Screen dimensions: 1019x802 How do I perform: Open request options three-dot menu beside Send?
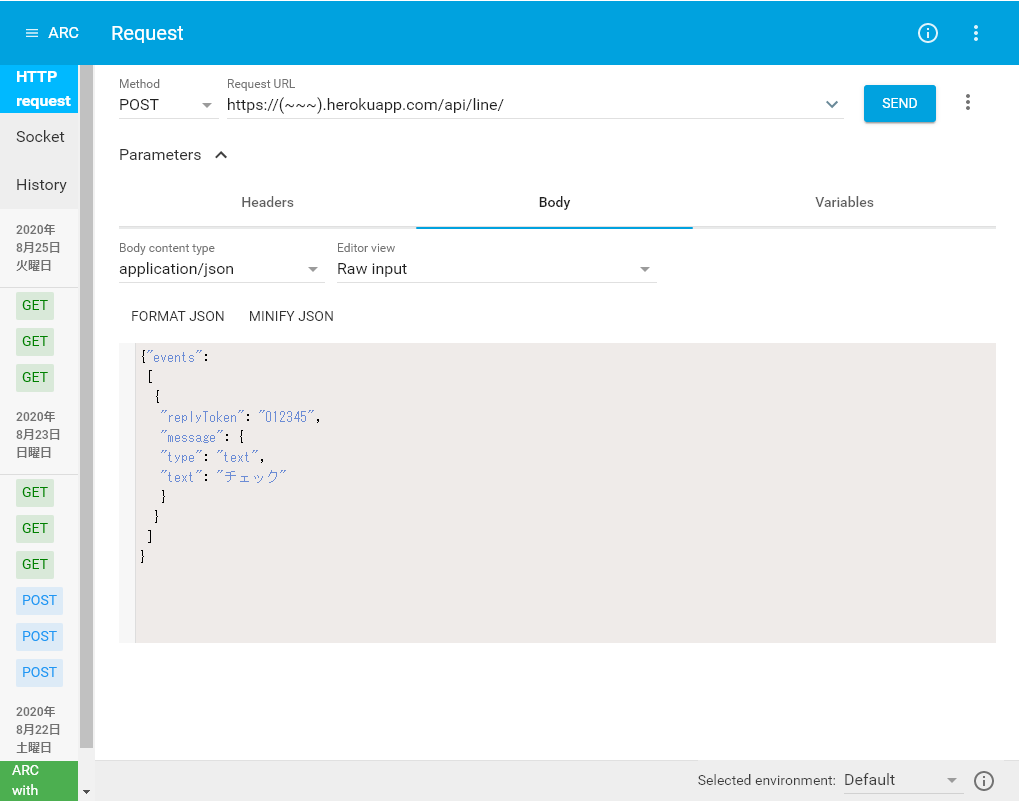click(967, 103)
